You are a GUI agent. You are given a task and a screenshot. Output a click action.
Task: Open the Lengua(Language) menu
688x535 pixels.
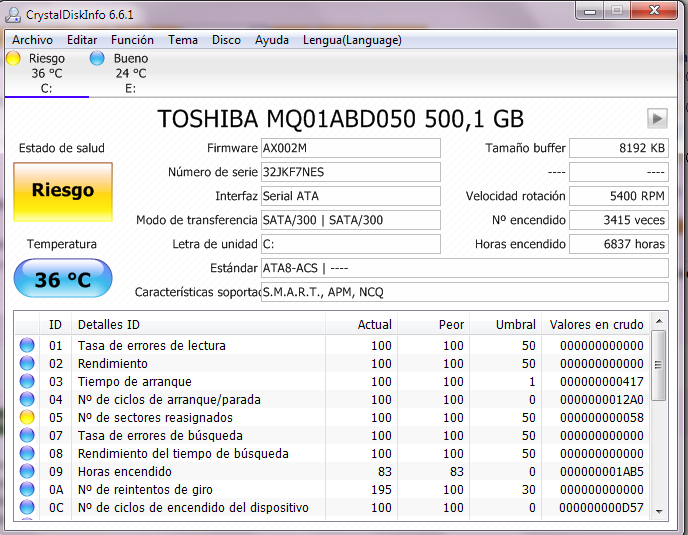(352, 40)
